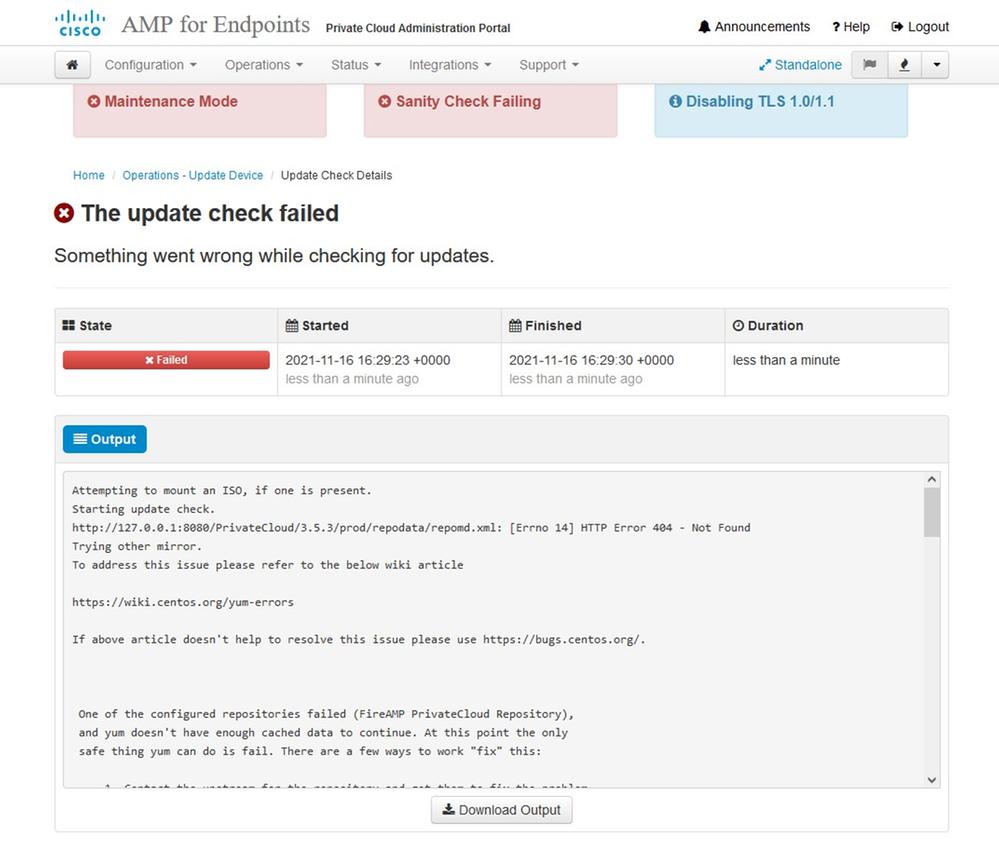This screenshot has height=843, width=999.
Task: Go to Operations - Update Device breadcrumb
Action: 192,175
